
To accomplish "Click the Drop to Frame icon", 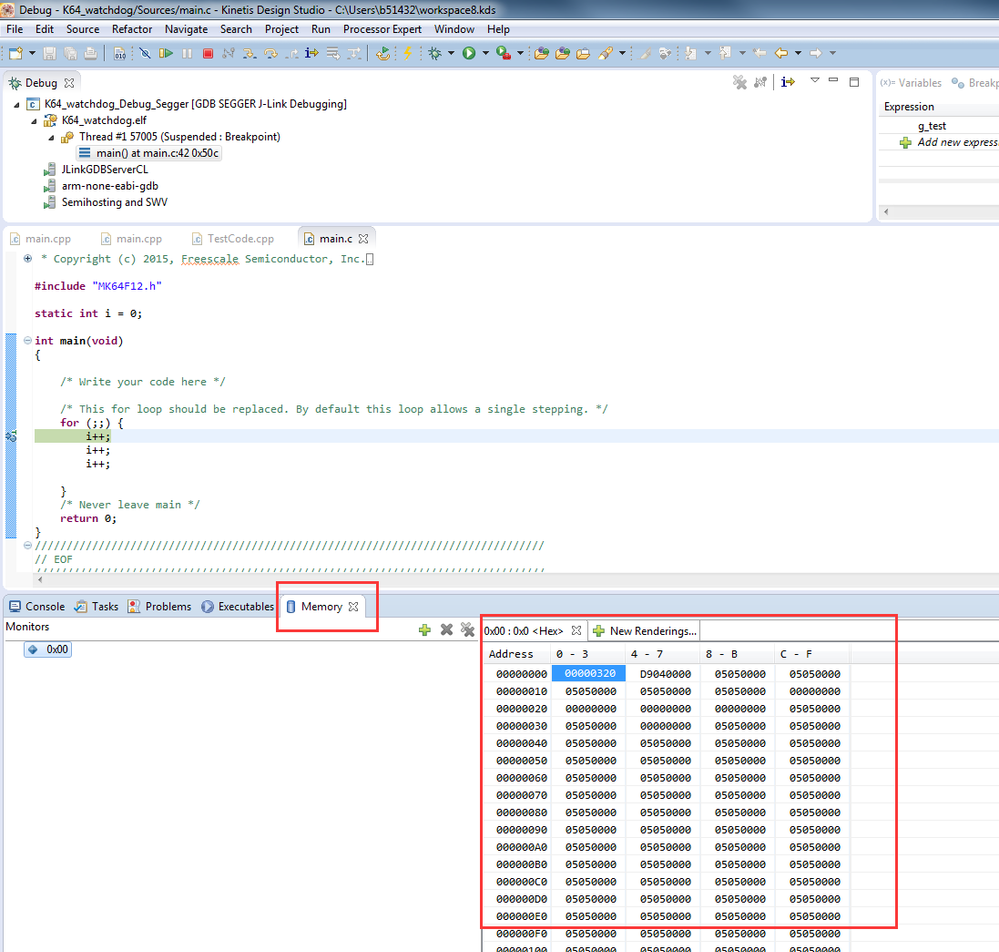I will click(333, 54).
